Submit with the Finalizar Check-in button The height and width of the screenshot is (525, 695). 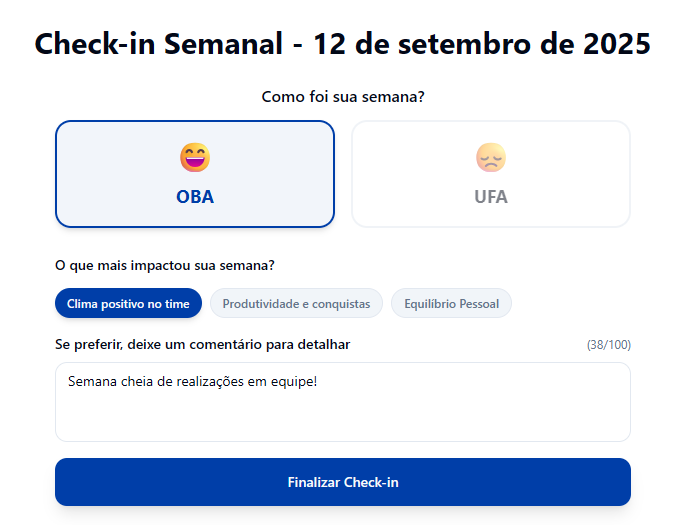coord(343,482)
